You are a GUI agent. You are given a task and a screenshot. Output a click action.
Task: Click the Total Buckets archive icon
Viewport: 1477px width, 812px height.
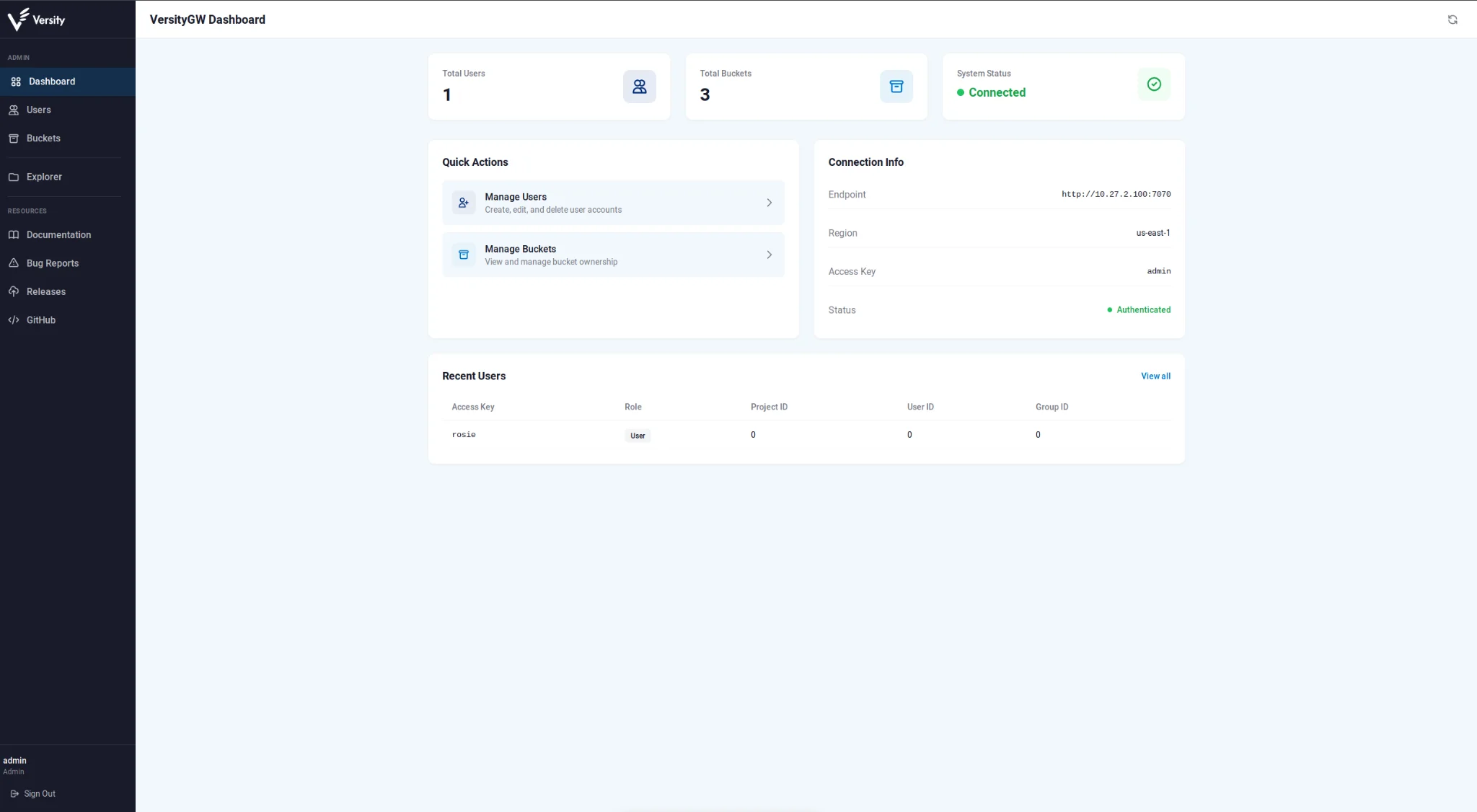(x=896, y=87)
